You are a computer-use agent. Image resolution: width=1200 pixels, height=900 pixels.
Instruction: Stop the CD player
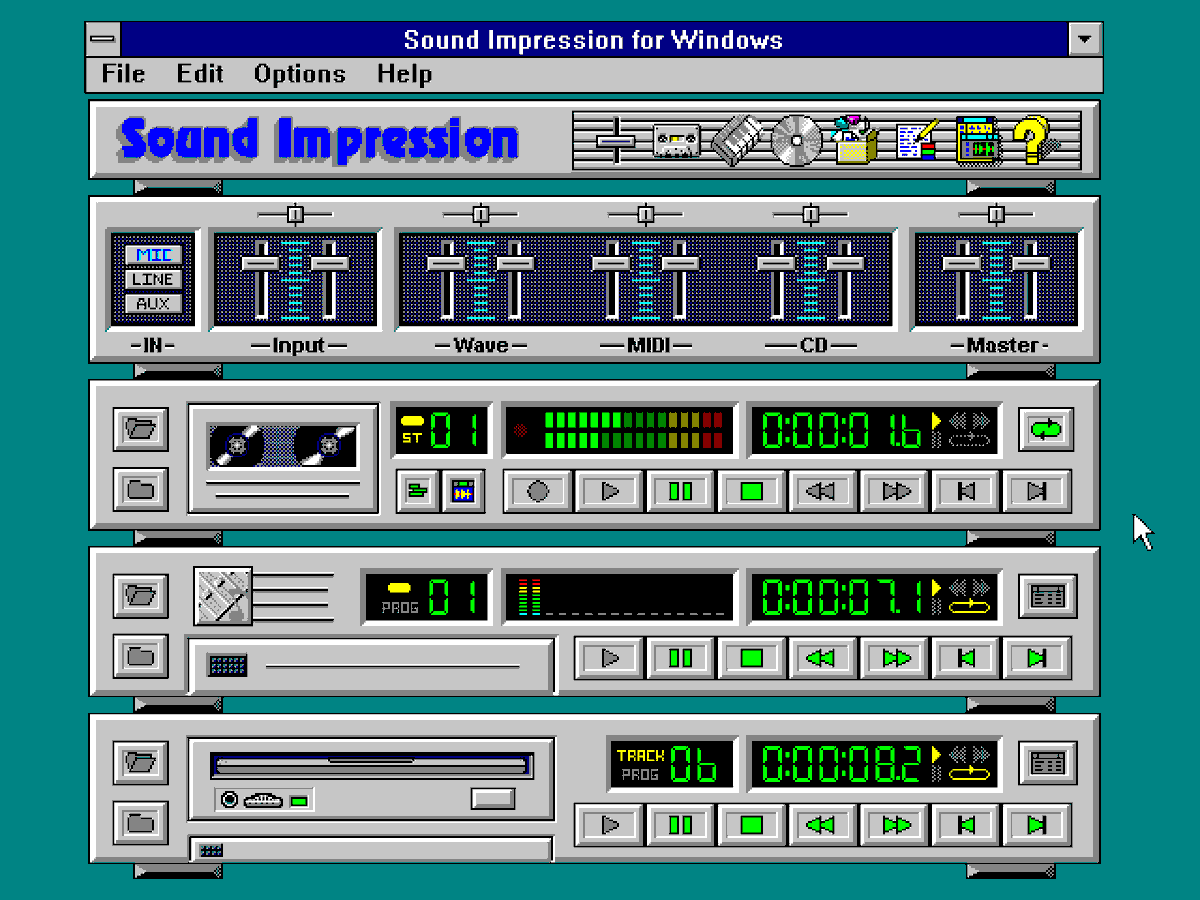pos(752,825)
